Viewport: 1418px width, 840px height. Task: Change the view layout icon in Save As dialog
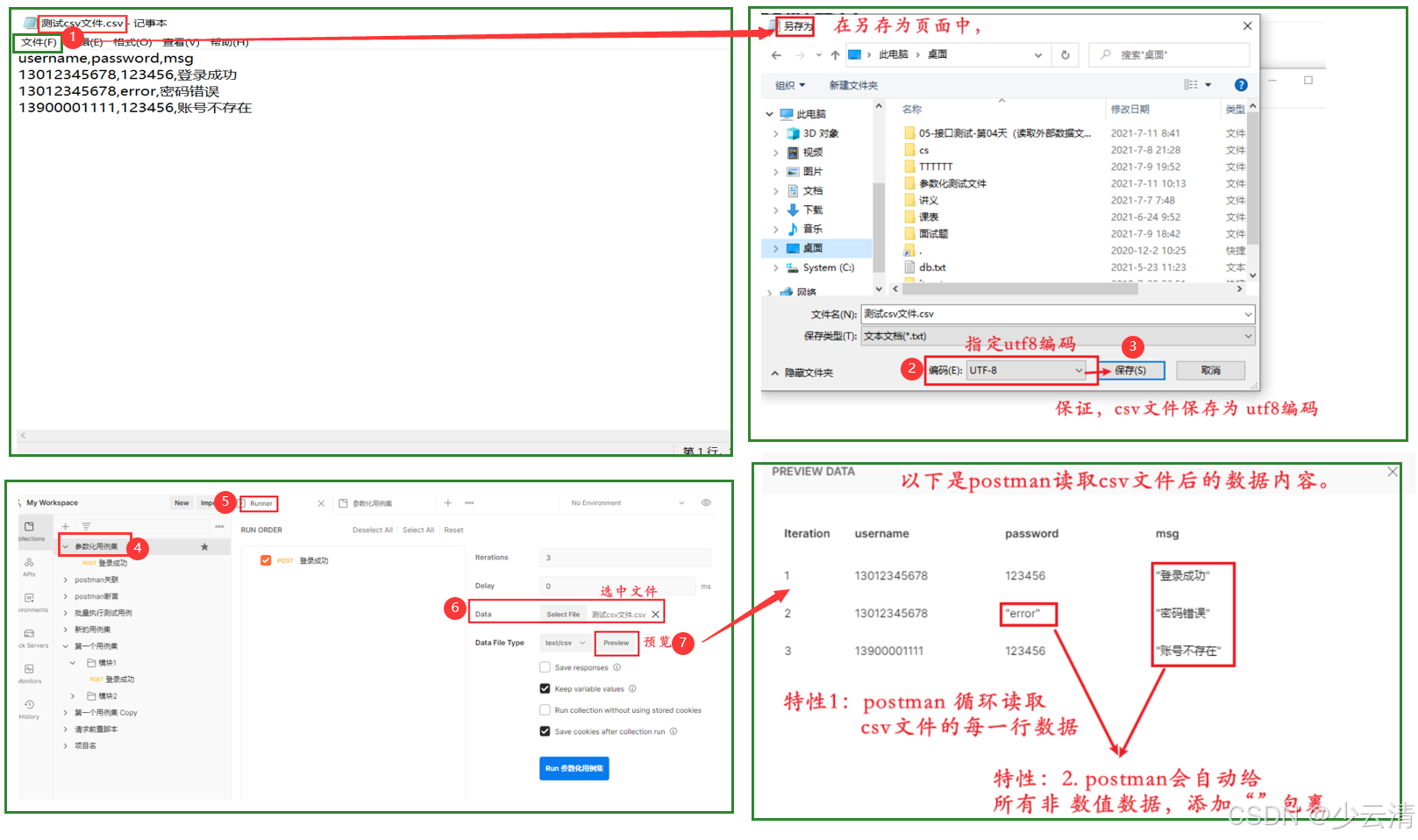pyautogui.click(x=1191, y=85)
